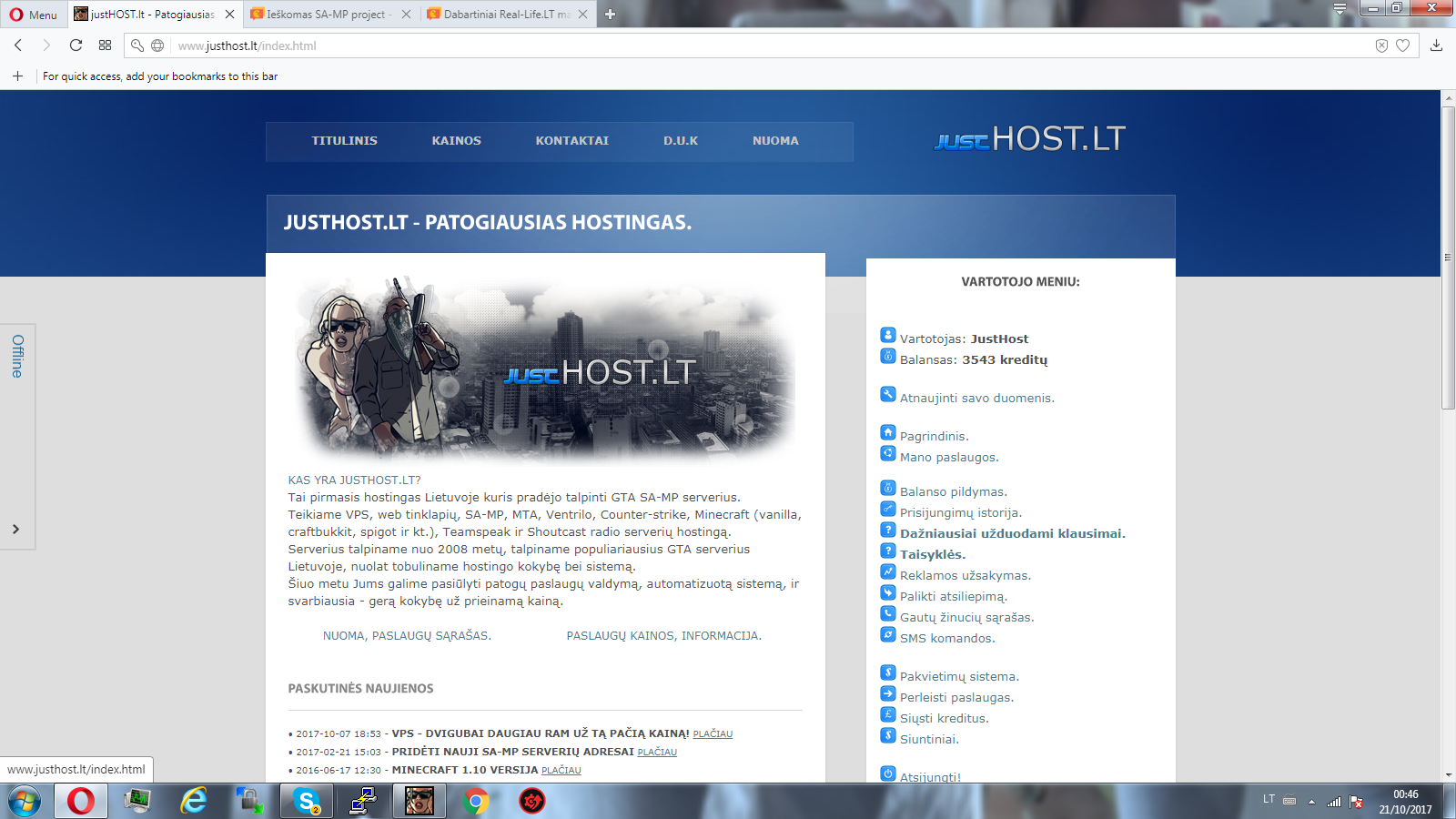Click the justHOST.LT banner image
This screenshot has height=819, width=1456.
coord(545,369)
